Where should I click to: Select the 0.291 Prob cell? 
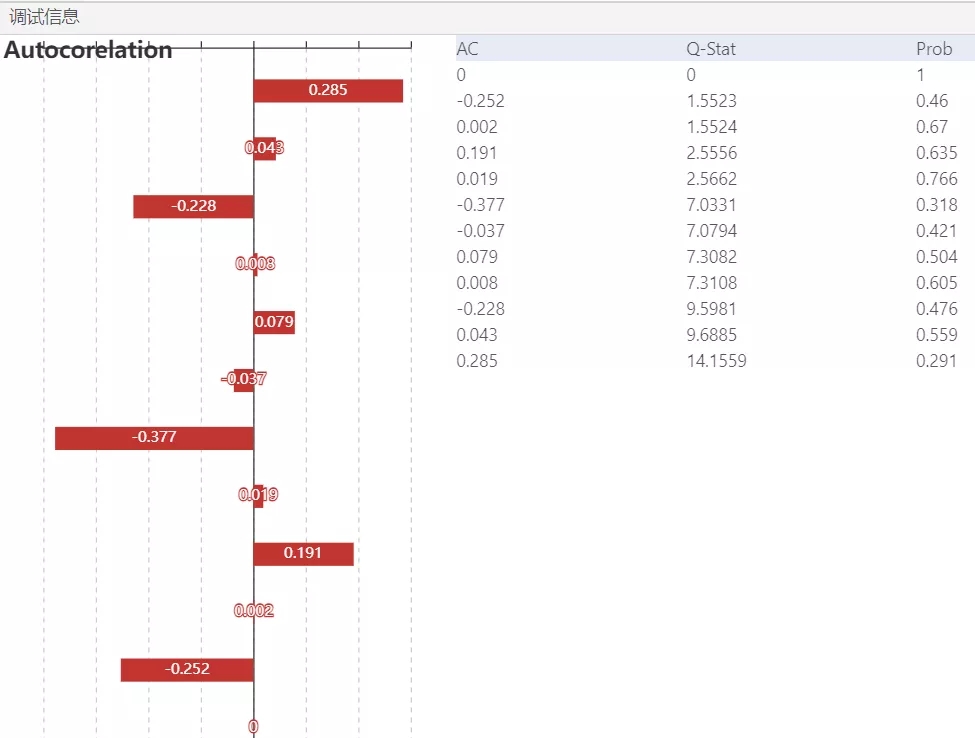tap(936, 361)
